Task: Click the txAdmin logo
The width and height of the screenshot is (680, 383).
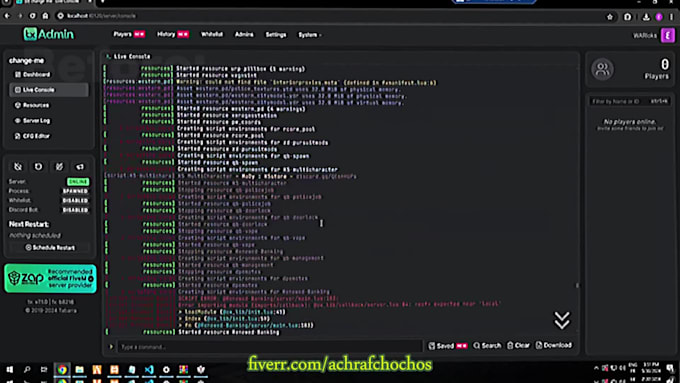Action: pos(49,34)
